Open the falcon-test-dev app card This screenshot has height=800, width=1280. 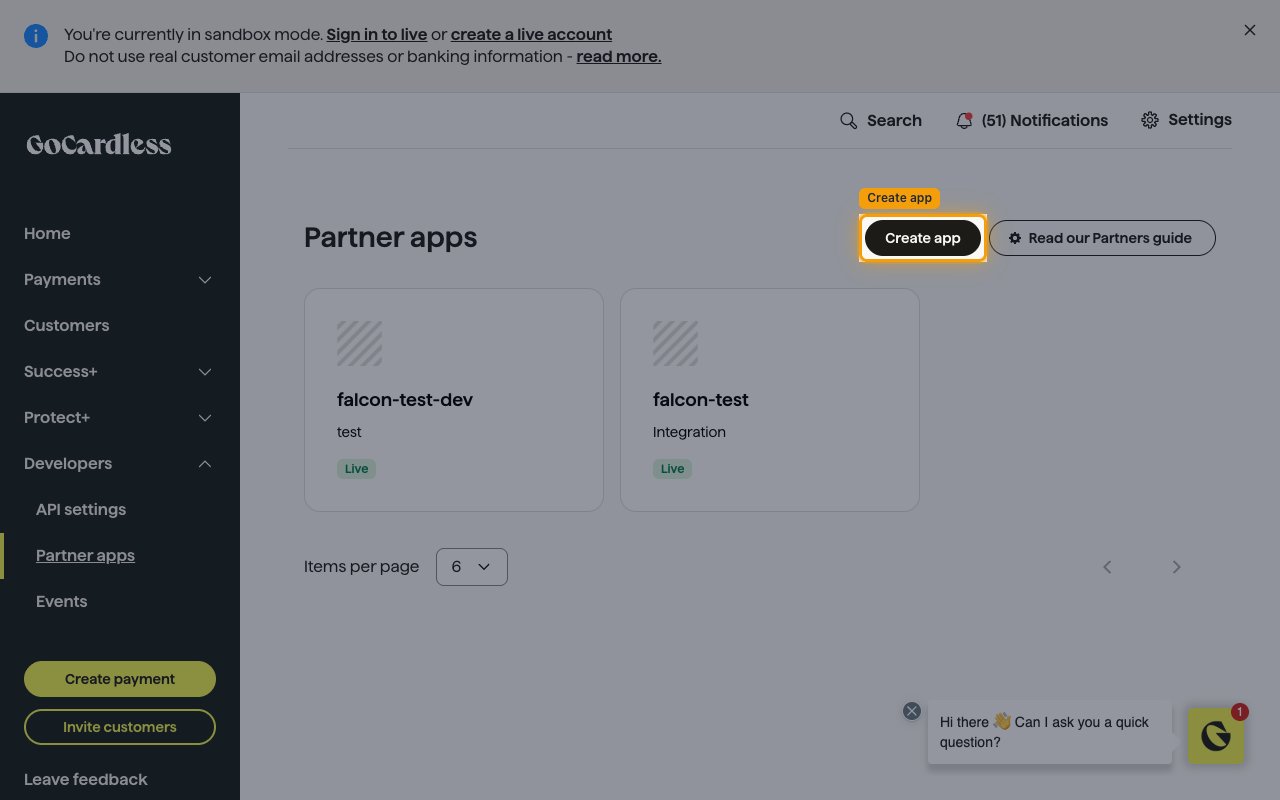point(454,400)
